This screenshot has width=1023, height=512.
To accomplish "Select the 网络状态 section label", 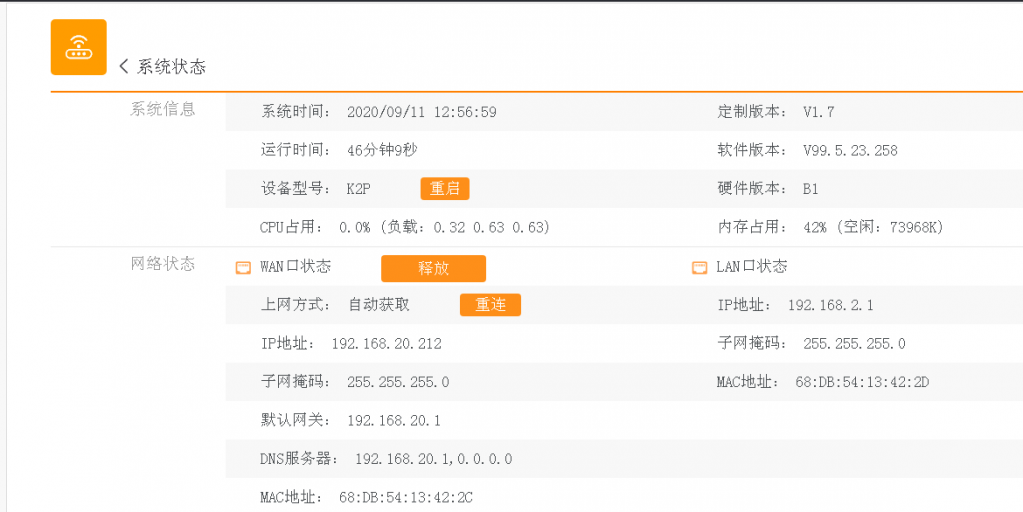I will 162,264.
